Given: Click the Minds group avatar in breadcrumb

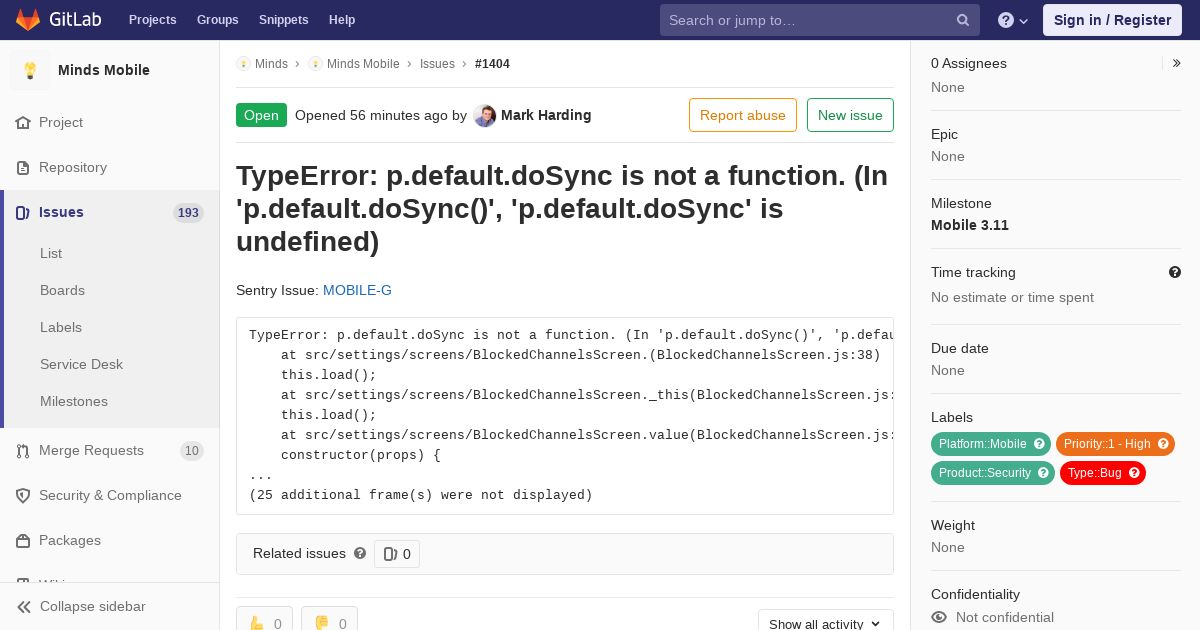Looking at the screenshot, I should click(243, 64).
